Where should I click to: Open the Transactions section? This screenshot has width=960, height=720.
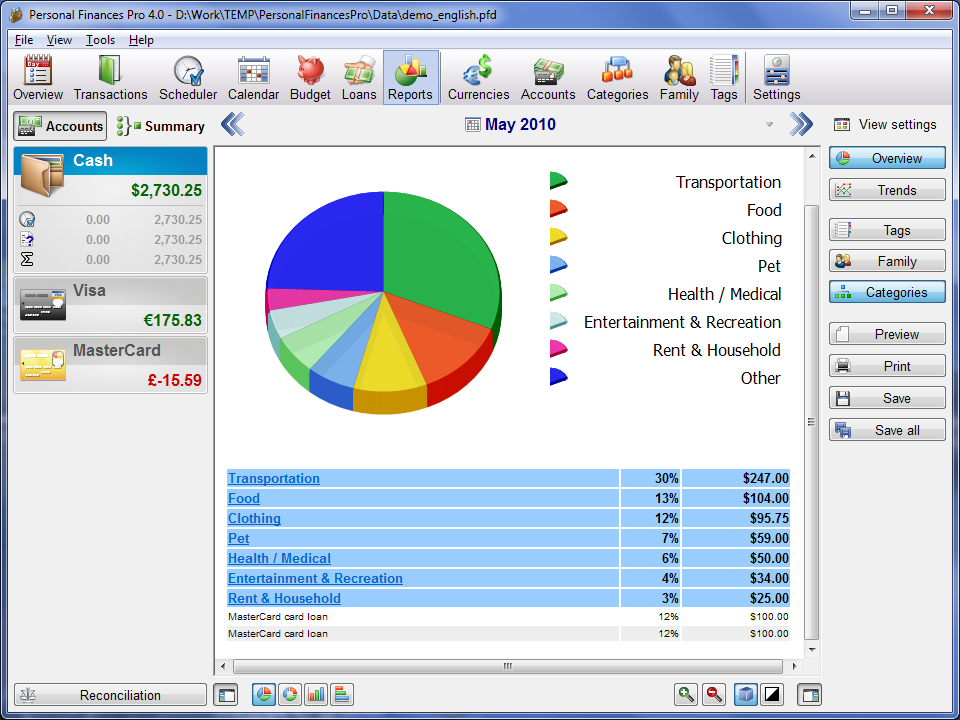[x=110, y=78]
